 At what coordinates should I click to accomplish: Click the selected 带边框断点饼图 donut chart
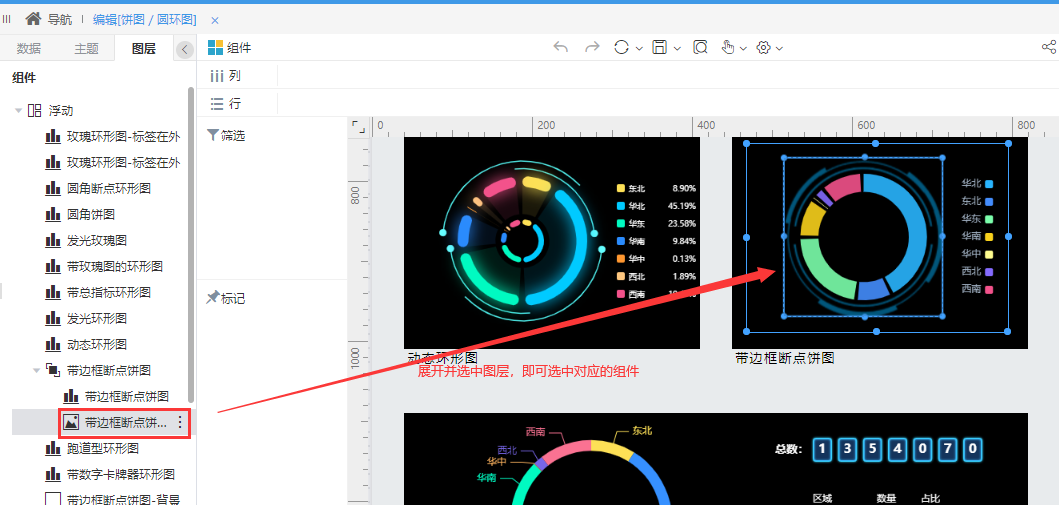[863, 236]
